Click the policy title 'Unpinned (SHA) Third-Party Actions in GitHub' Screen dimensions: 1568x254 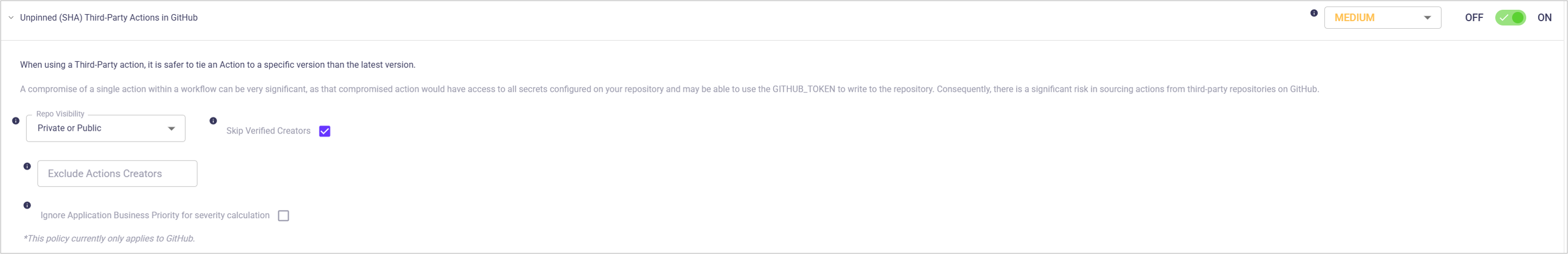(108, 18)
